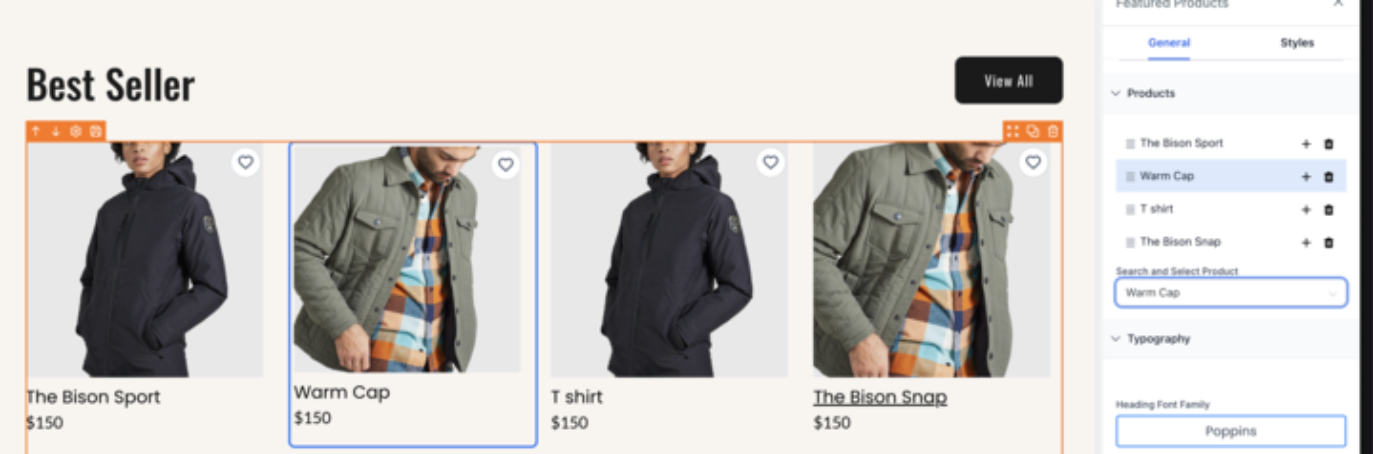Toggle wishlist heart on The Bison Snap
This screenshot has height=454, width=1373.
tap(1033, 161)
